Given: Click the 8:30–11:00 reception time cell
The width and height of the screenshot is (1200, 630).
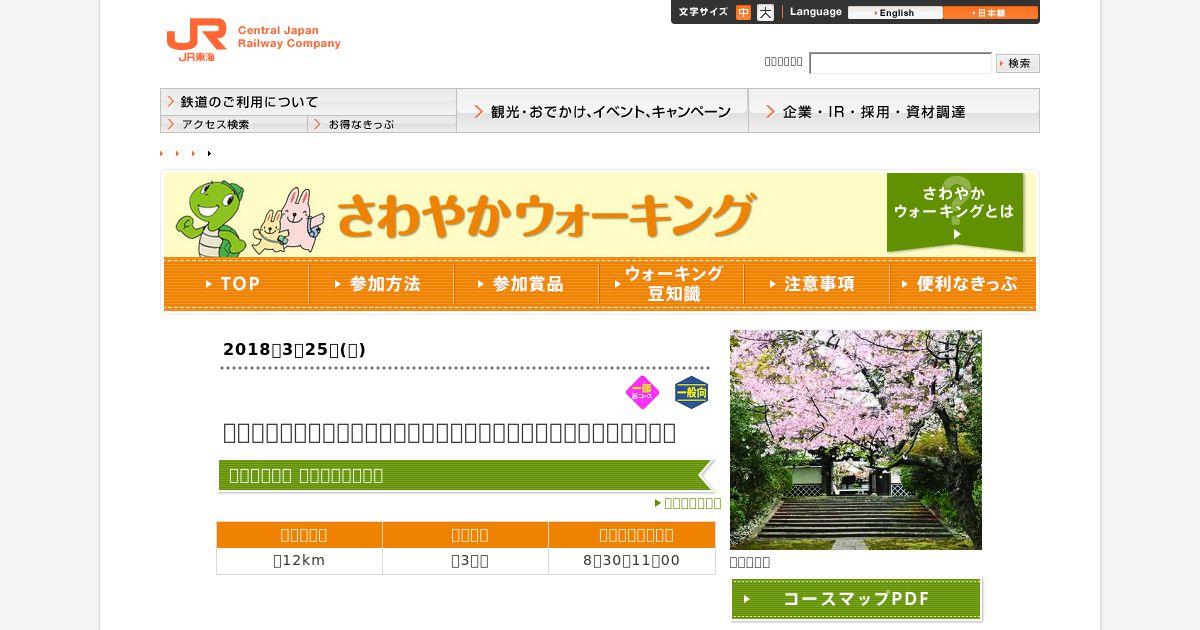Looking at the screenshot, I should 632,561.
